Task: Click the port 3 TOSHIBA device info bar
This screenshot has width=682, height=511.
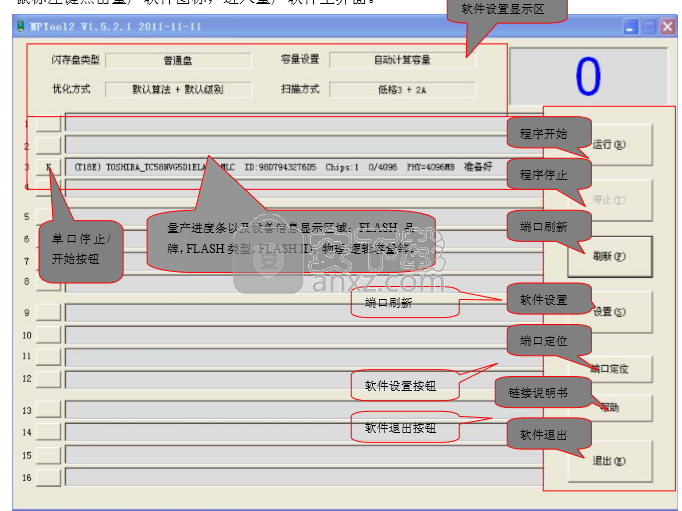Action: point(304,167)
